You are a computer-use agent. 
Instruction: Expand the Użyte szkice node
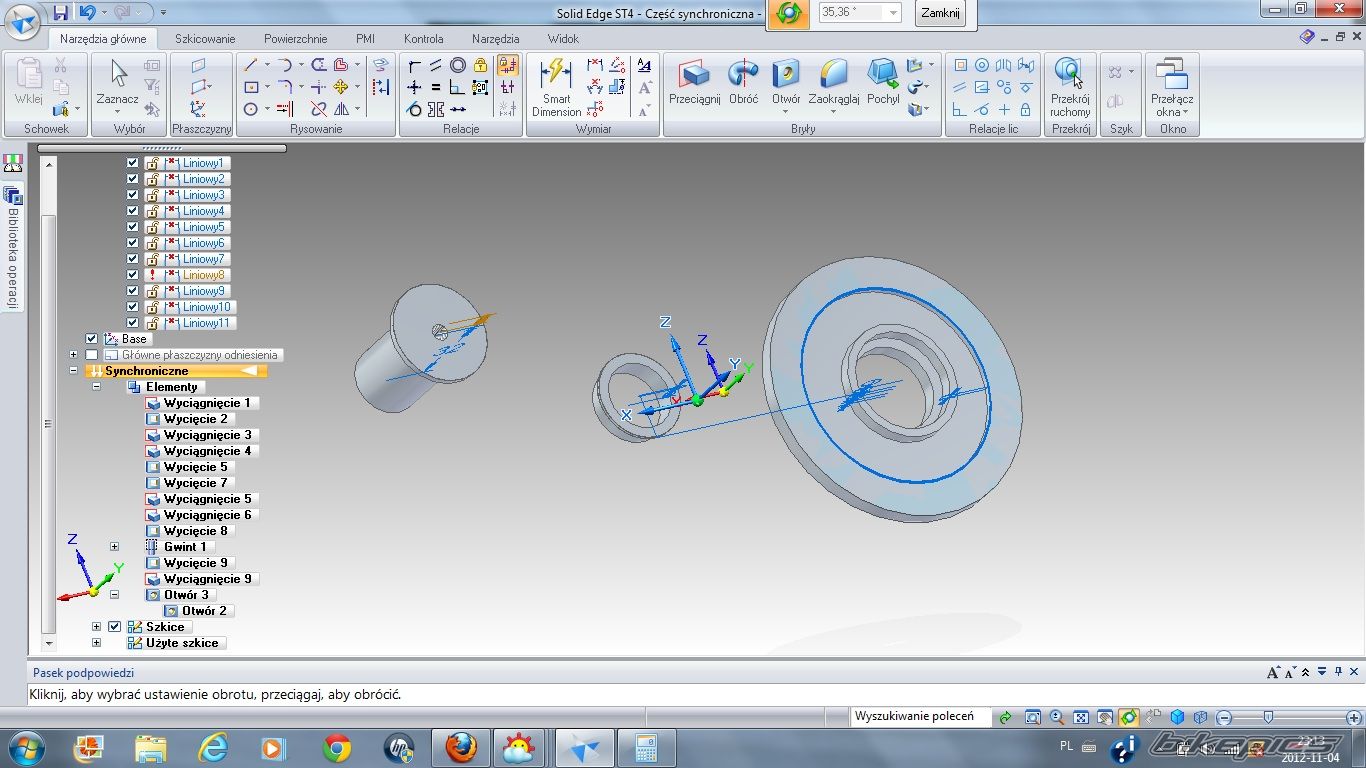[x=96, y=643]
